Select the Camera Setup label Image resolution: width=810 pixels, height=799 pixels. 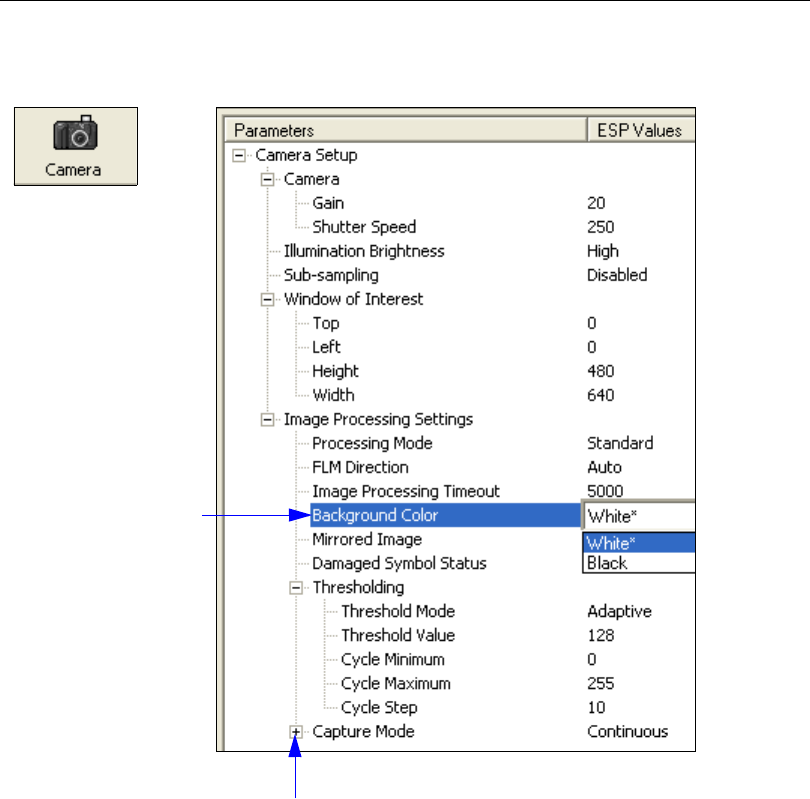(306, 155)
